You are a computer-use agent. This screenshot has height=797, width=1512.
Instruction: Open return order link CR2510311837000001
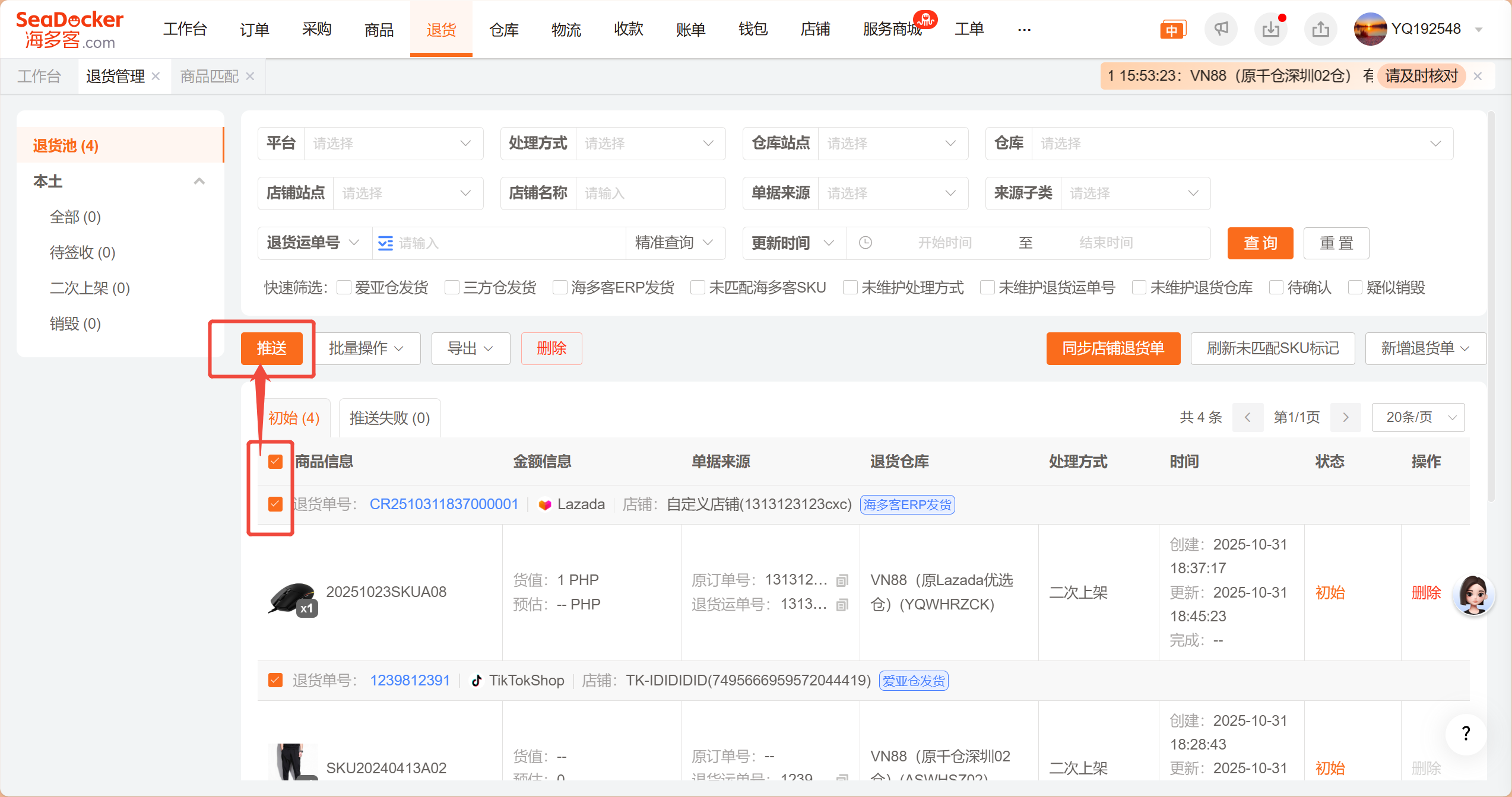[443, 504]
